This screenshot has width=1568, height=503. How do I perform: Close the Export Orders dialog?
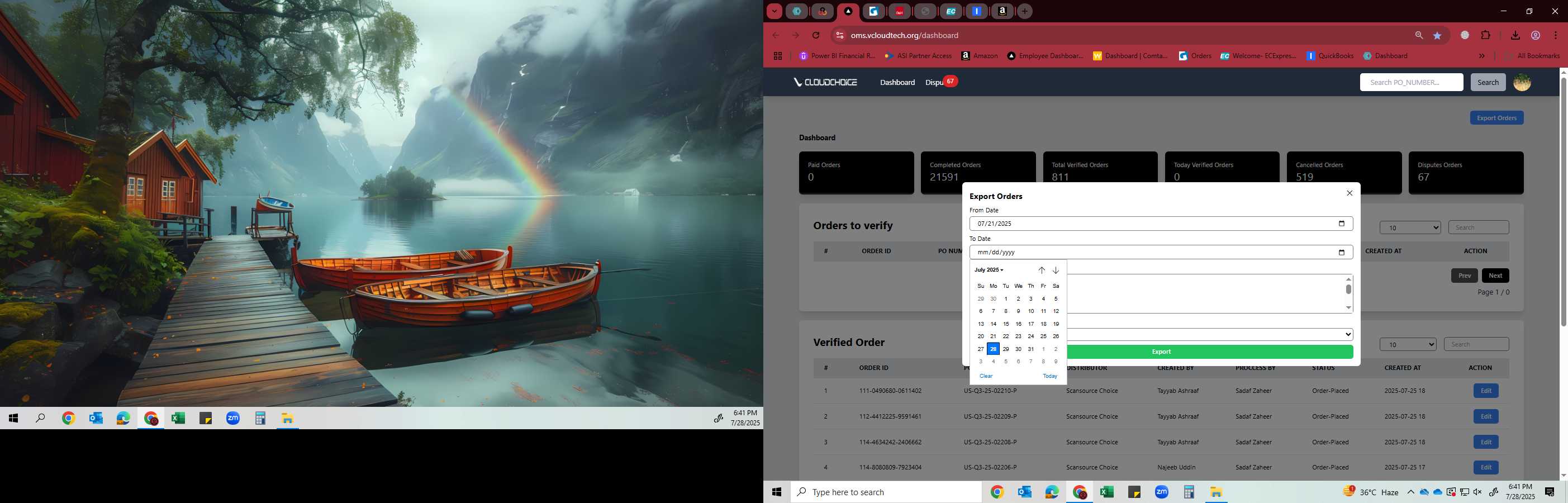point(1350,193)
